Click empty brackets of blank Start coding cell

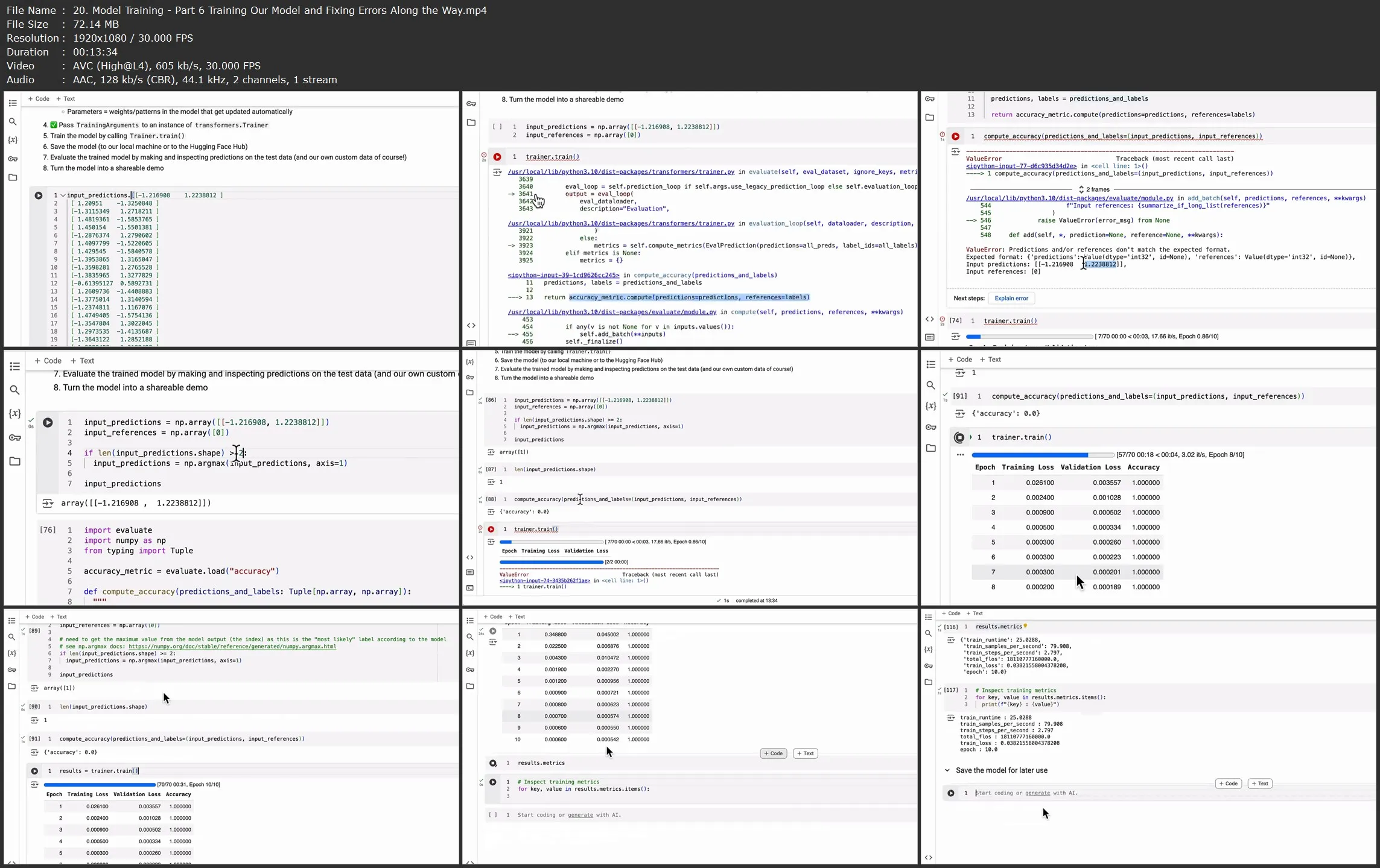(492, 815)
